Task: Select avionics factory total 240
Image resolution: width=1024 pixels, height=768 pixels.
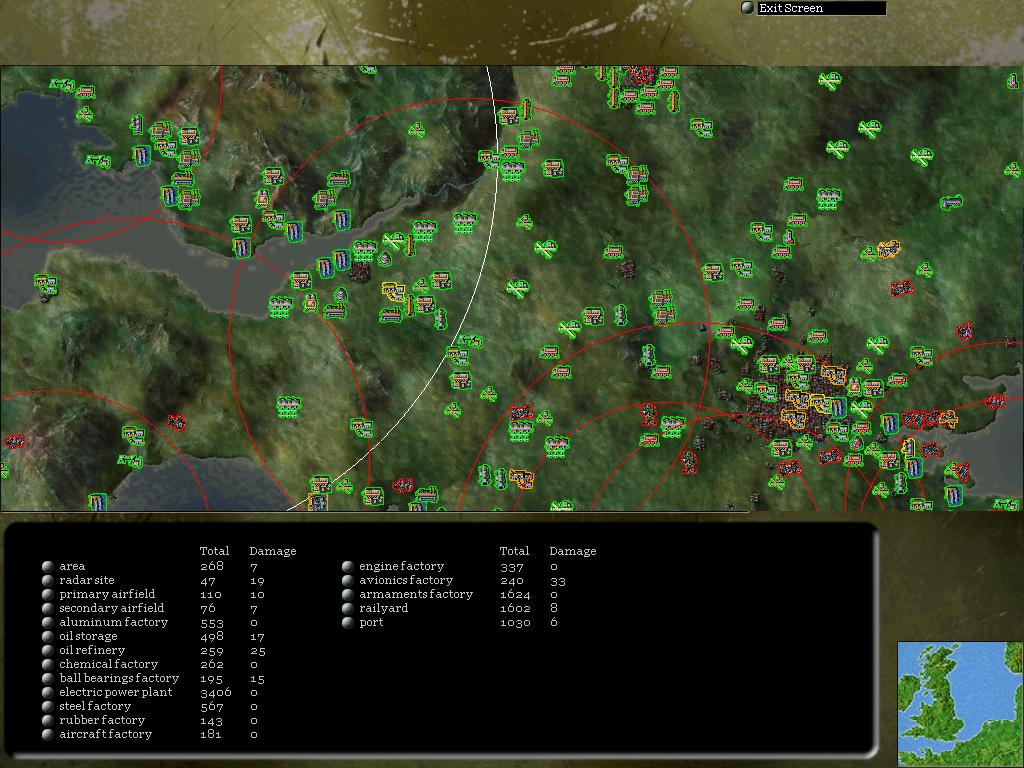Action: (511, 581)
